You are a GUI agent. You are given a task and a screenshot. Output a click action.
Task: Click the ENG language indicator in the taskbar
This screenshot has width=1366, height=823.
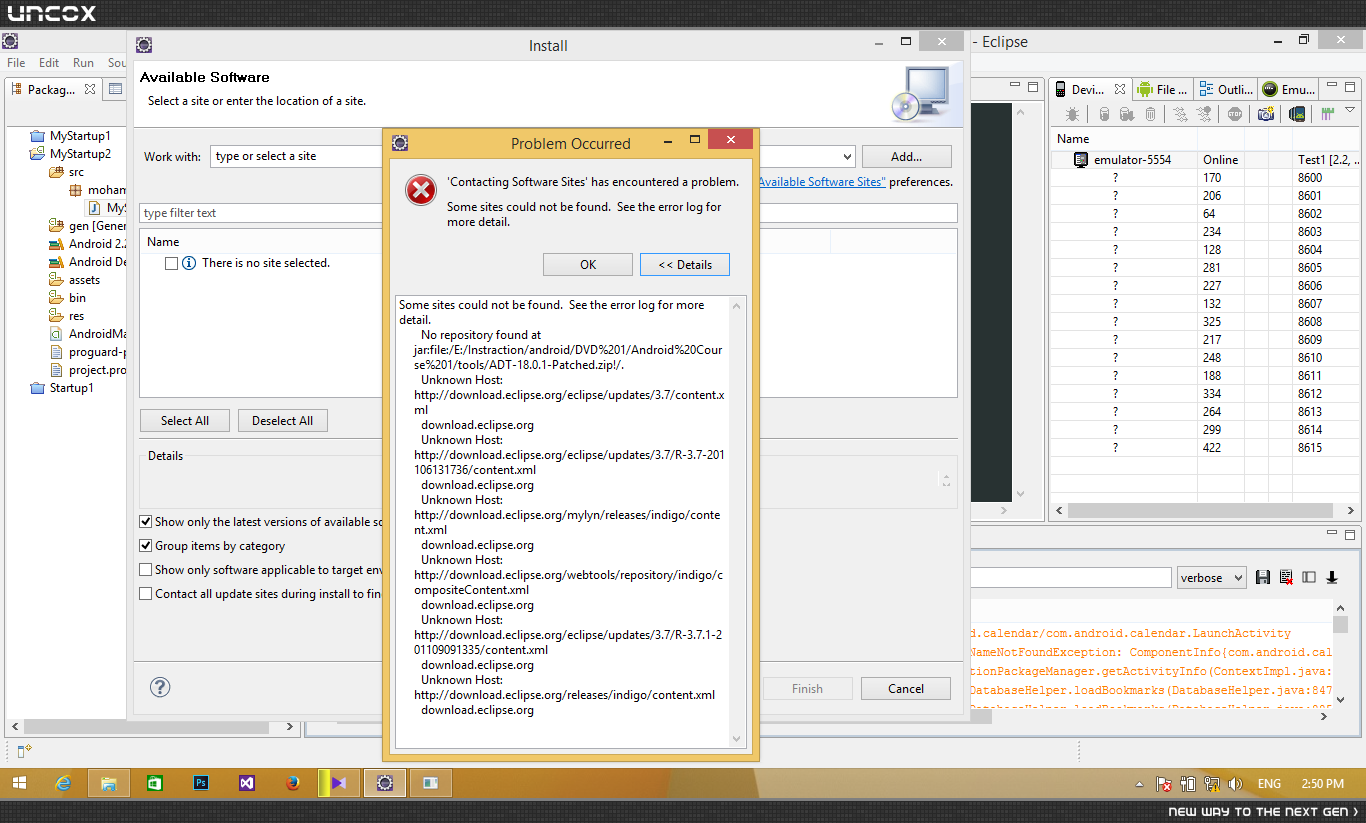1269,784
